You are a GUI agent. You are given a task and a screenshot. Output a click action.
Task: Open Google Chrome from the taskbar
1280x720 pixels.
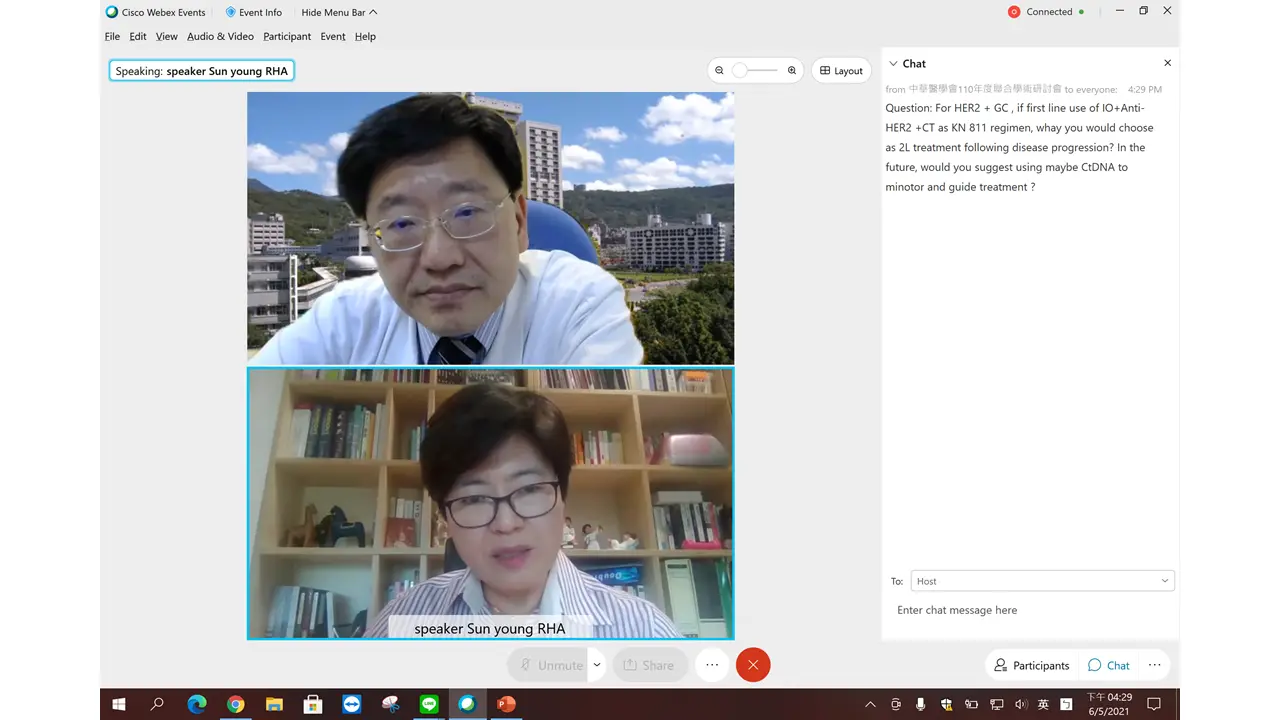click(x=235, y=704)
